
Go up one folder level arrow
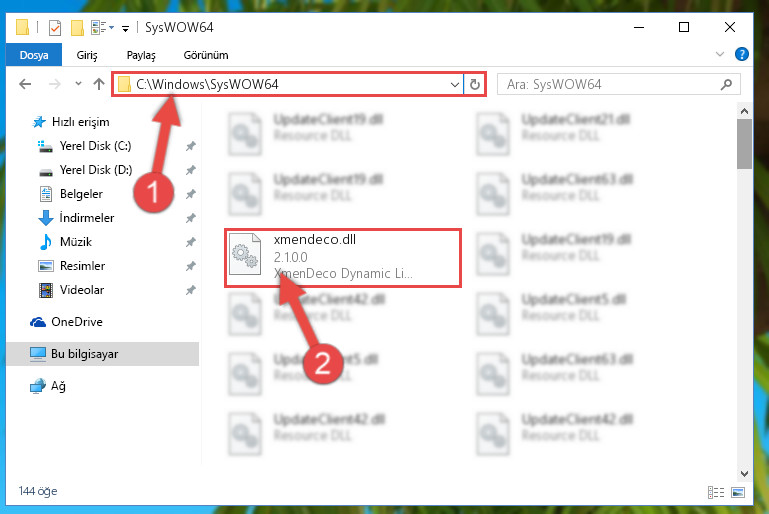[x=99, y=84]
